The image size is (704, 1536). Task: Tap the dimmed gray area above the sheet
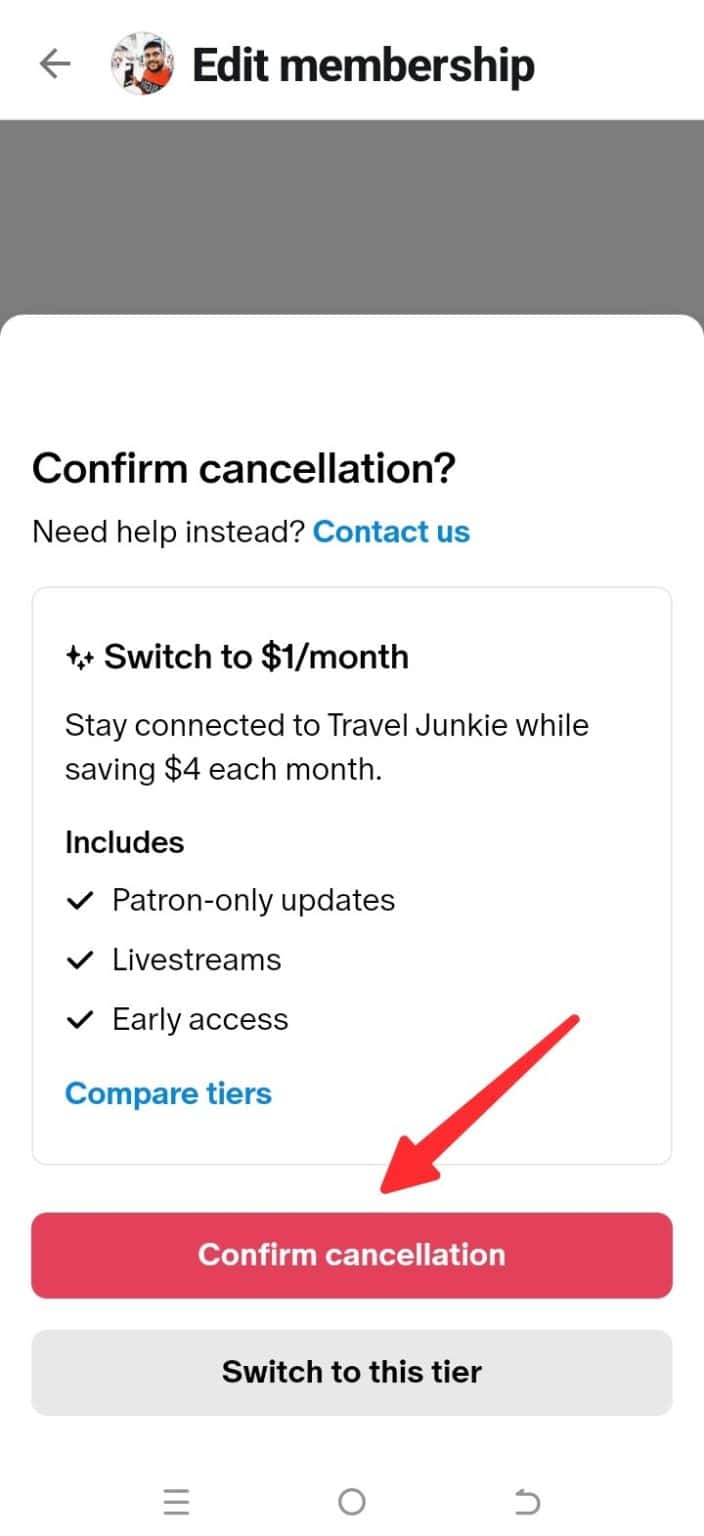coord(352,215)
